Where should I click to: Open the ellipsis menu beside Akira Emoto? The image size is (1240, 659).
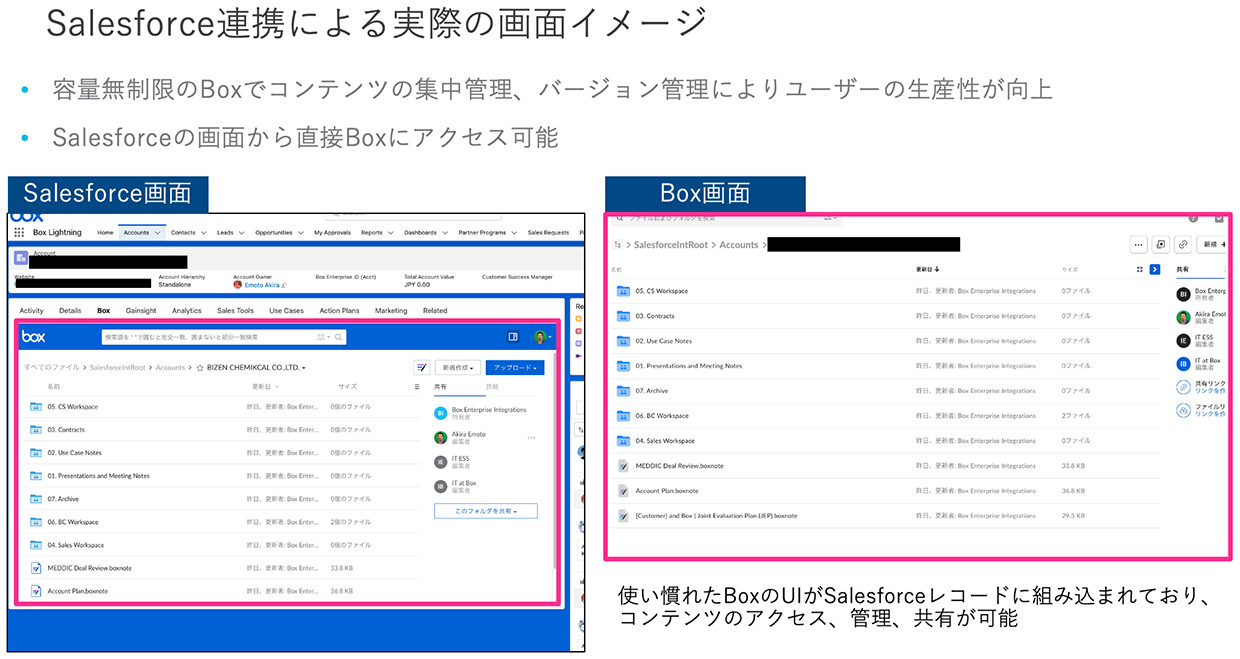point(531,438)
